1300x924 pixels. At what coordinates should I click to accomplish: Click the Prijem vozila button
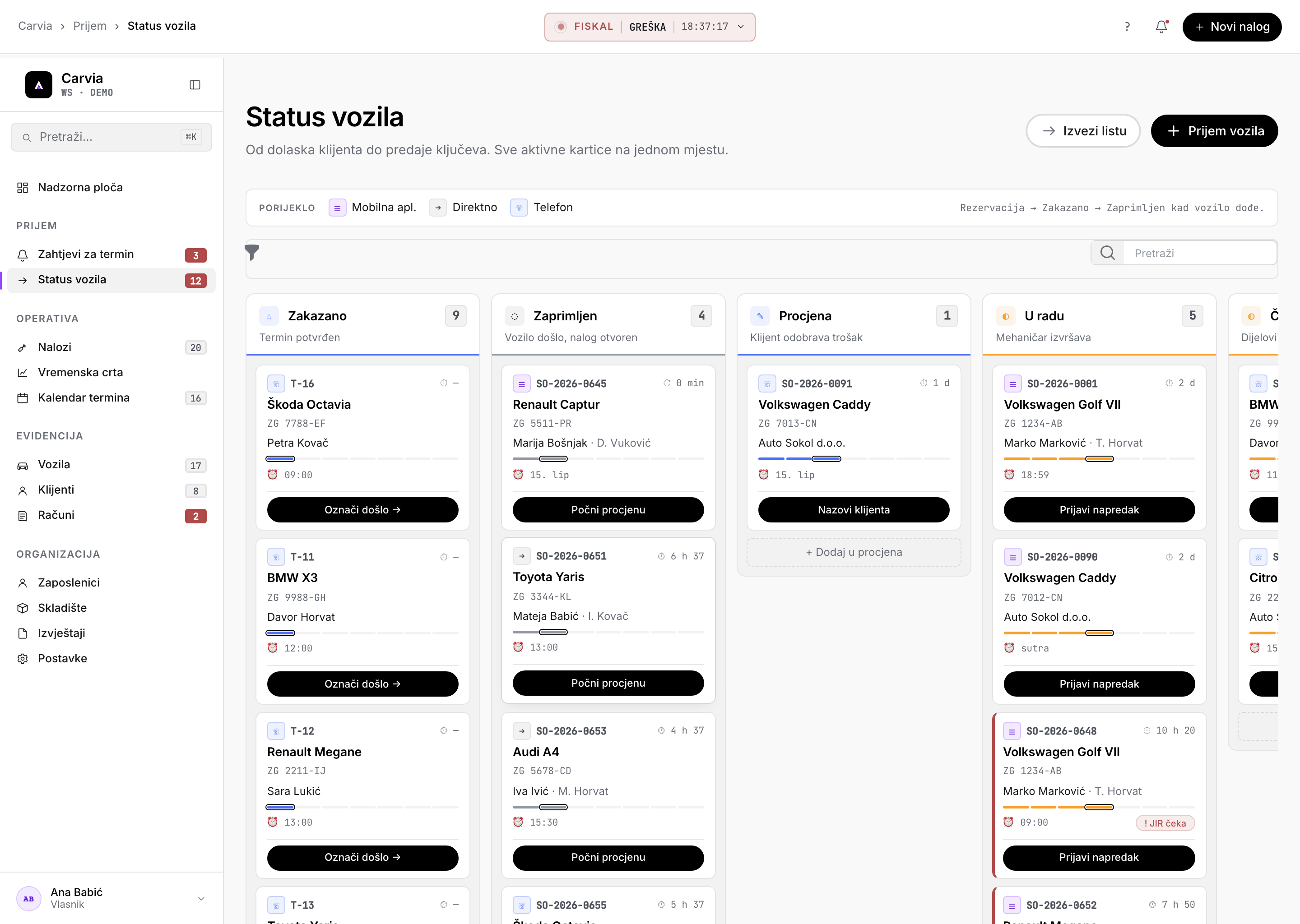click(1214, 131)
